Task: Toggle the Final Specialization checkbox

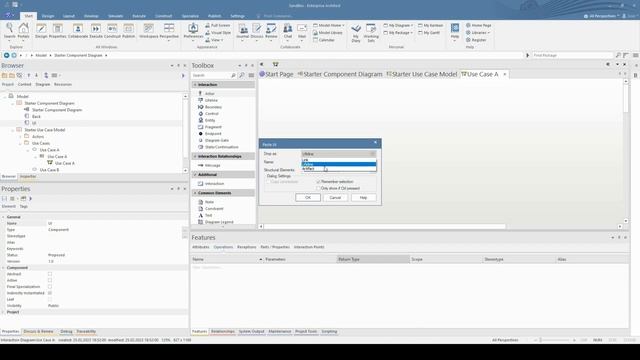Action: click(50, 287)
